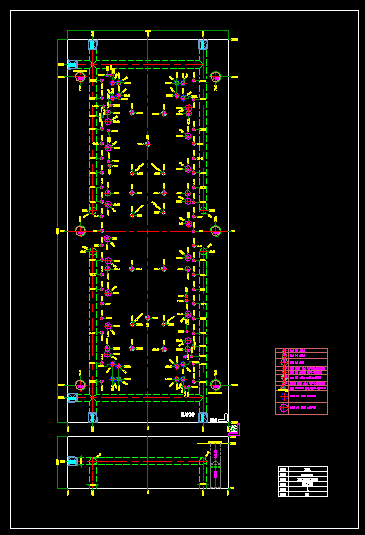Click the blue fitting at the plan's bottom-left corner

[x=93, y=417]
